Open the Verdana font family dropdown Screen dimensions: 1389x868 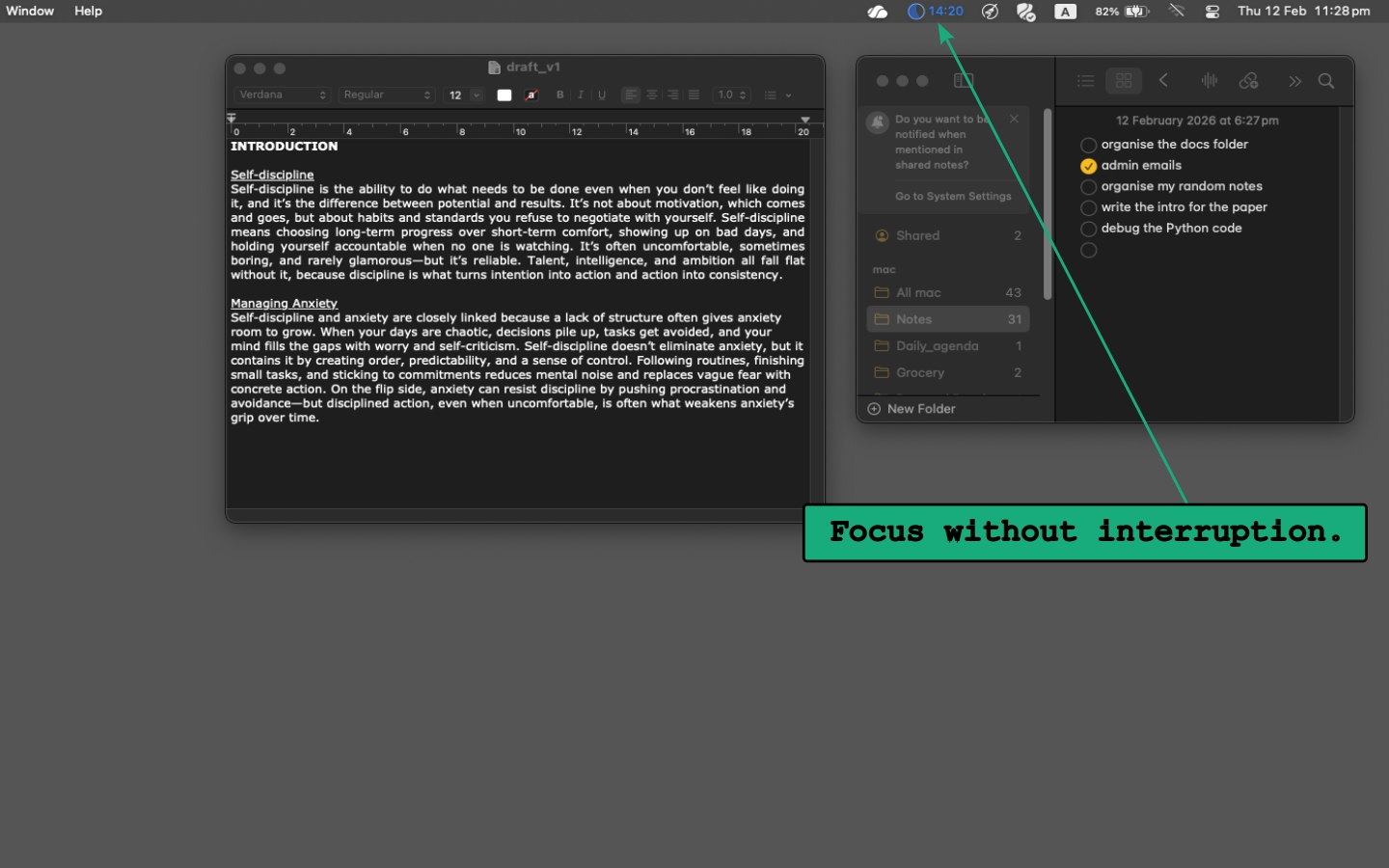281,95
